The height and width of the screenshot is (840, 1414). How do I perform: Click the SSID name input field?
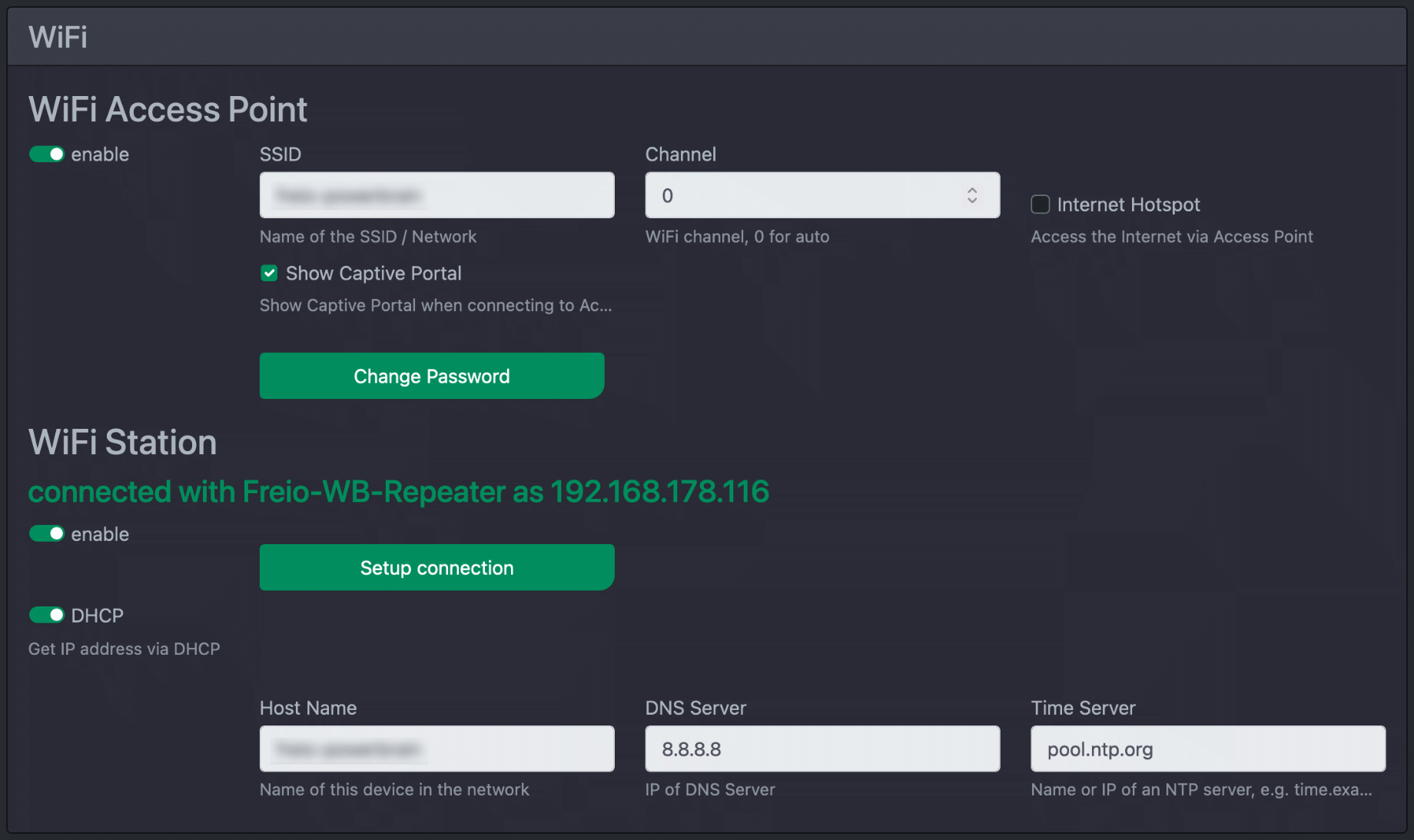coord(436,195)
